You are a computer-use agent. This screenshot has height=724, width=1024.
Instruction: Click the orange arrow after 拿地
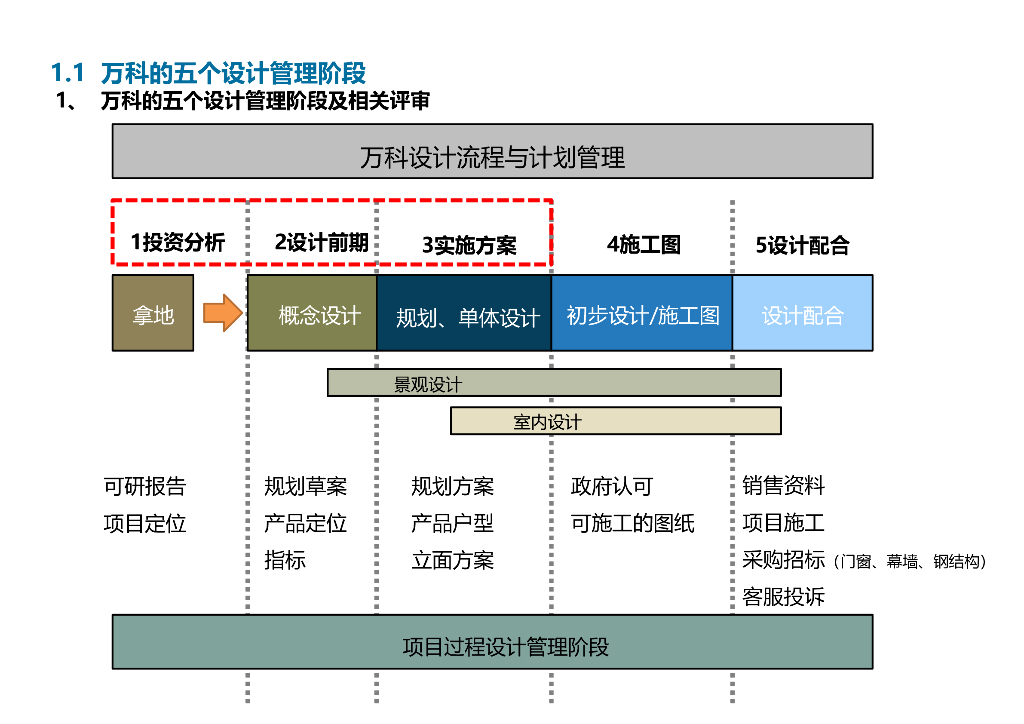223,313
